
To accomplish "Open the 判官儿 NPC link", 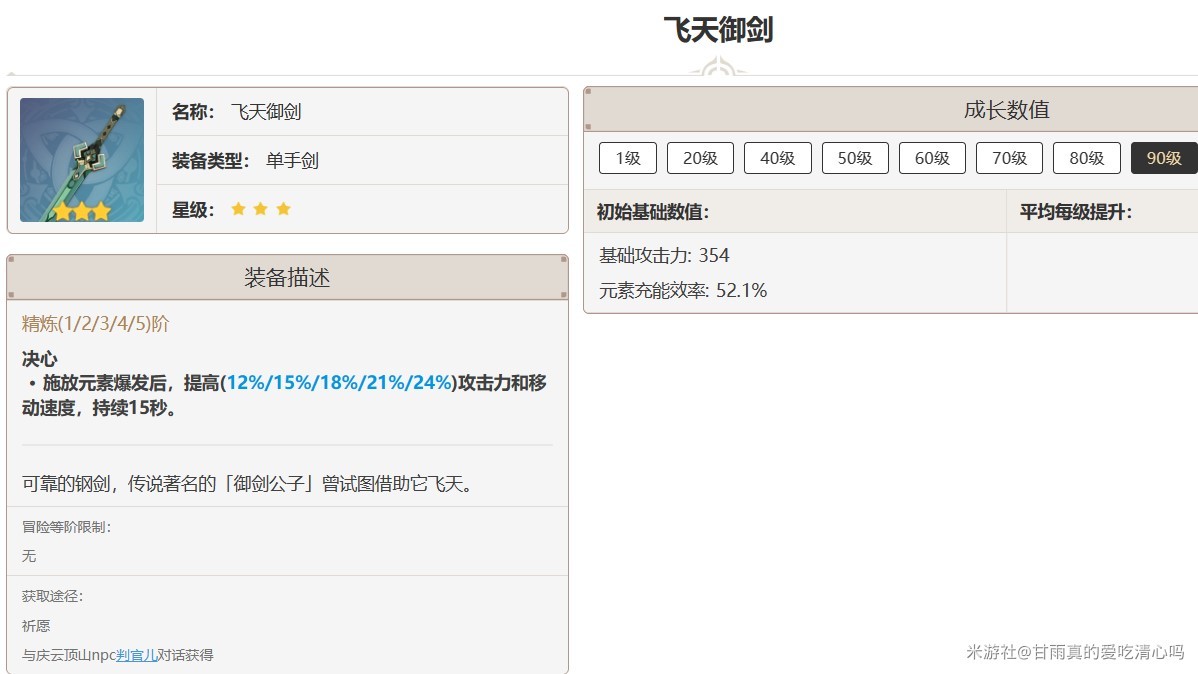I will [136, 655].
